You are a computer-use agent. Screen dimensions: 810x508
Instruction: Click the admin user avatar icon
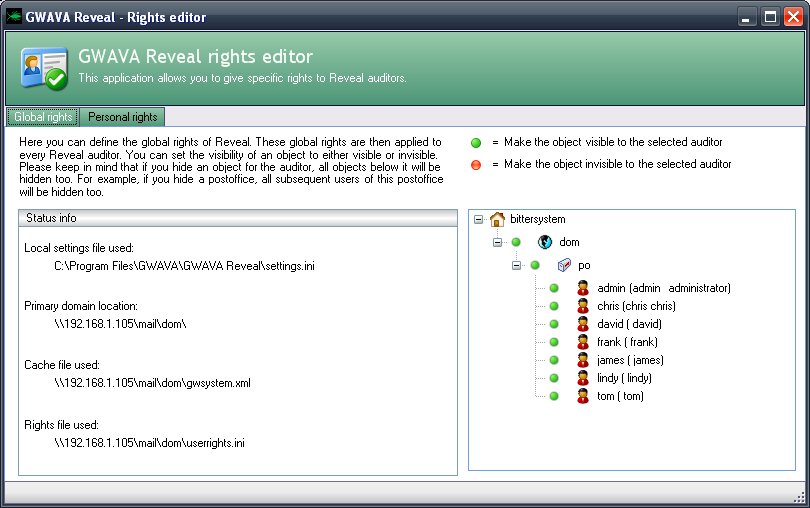coord(583,288)
